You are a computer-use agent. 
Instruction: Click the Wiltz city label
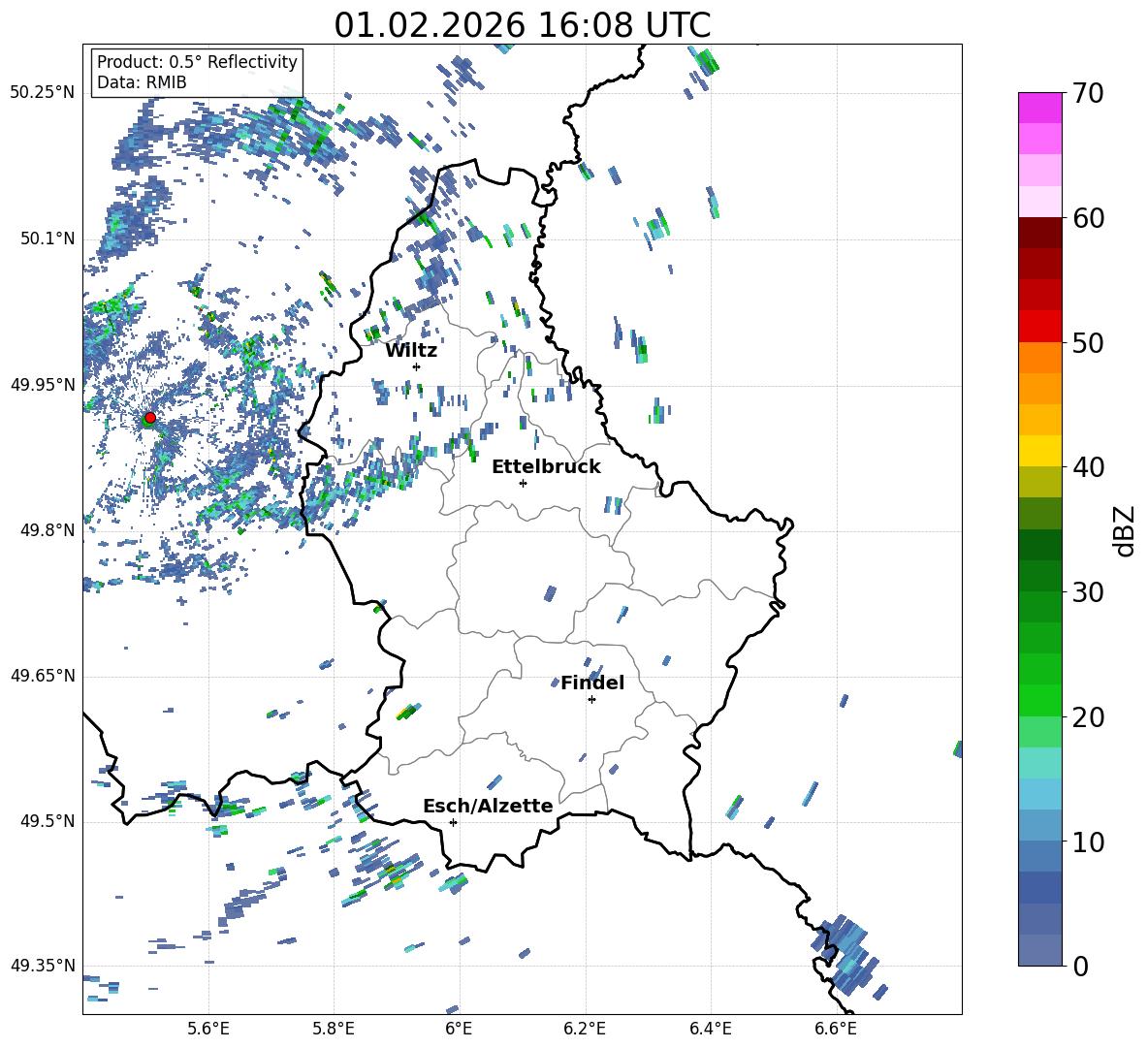click(x=411, y=351)
